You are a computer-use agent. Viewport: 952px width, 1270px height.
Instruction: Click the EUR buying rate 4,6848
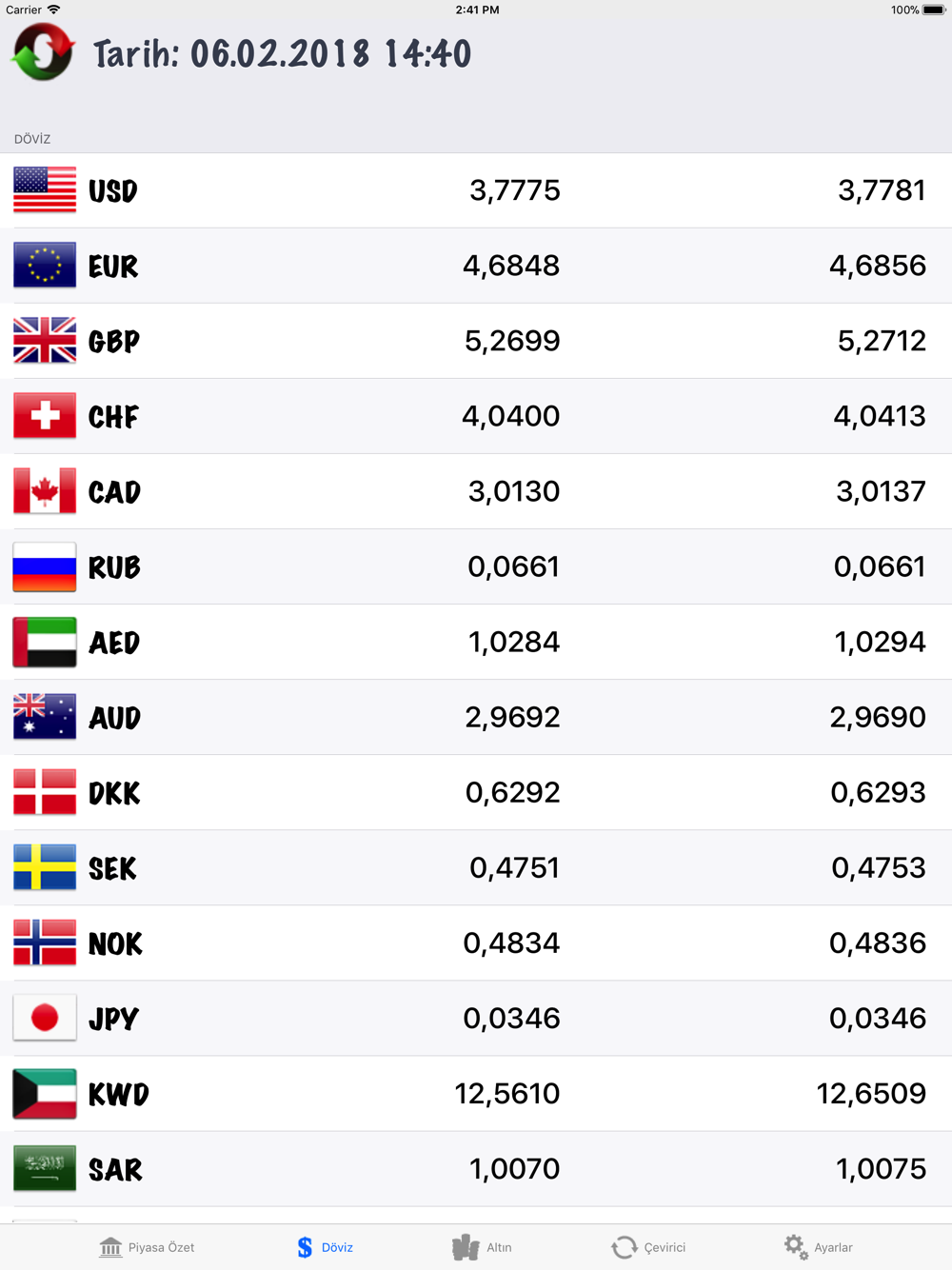point(511,266)
